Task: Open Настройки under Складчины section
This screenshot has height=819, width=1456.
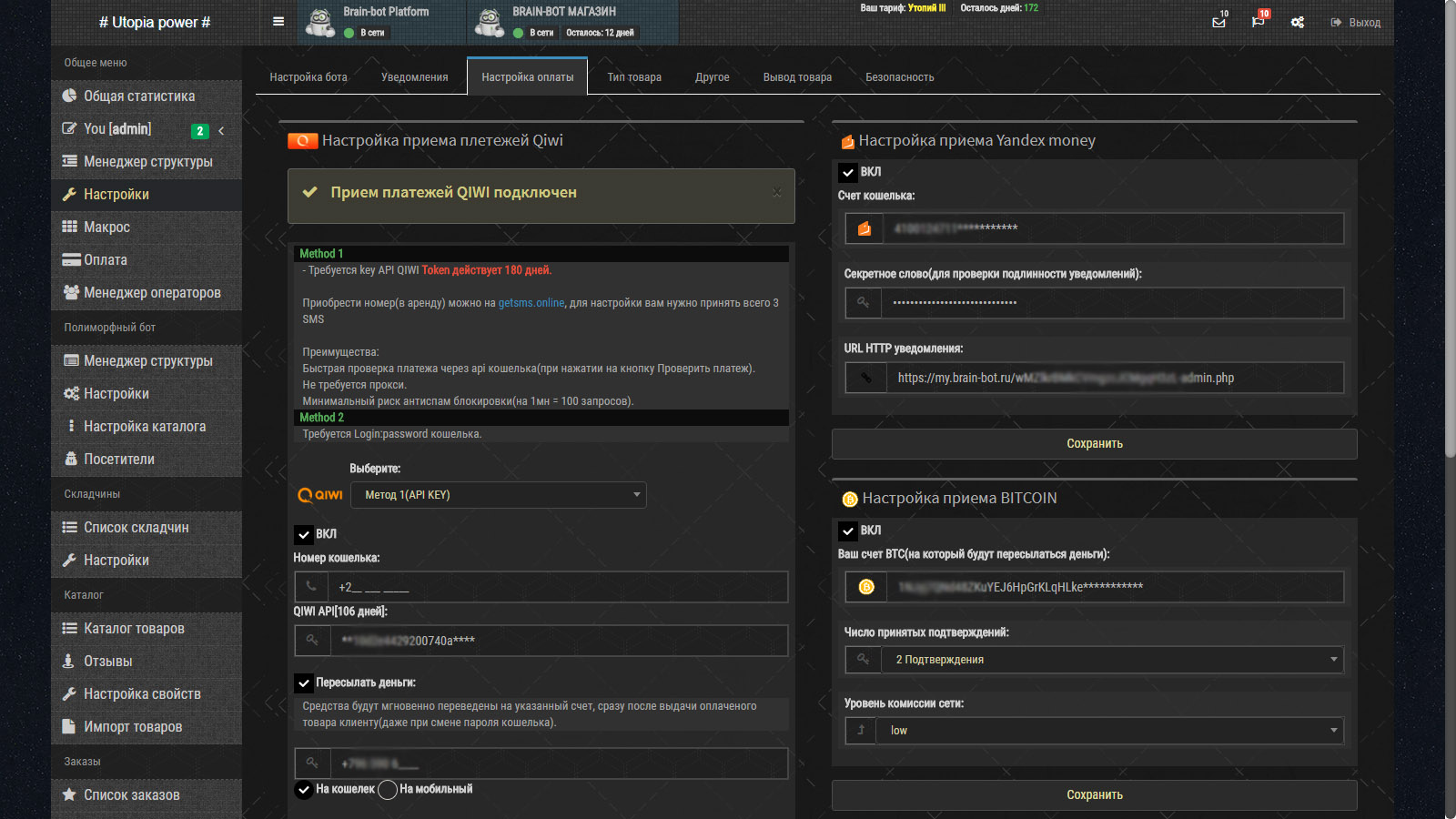Action: pyautogui.click(x=147, y=560)
